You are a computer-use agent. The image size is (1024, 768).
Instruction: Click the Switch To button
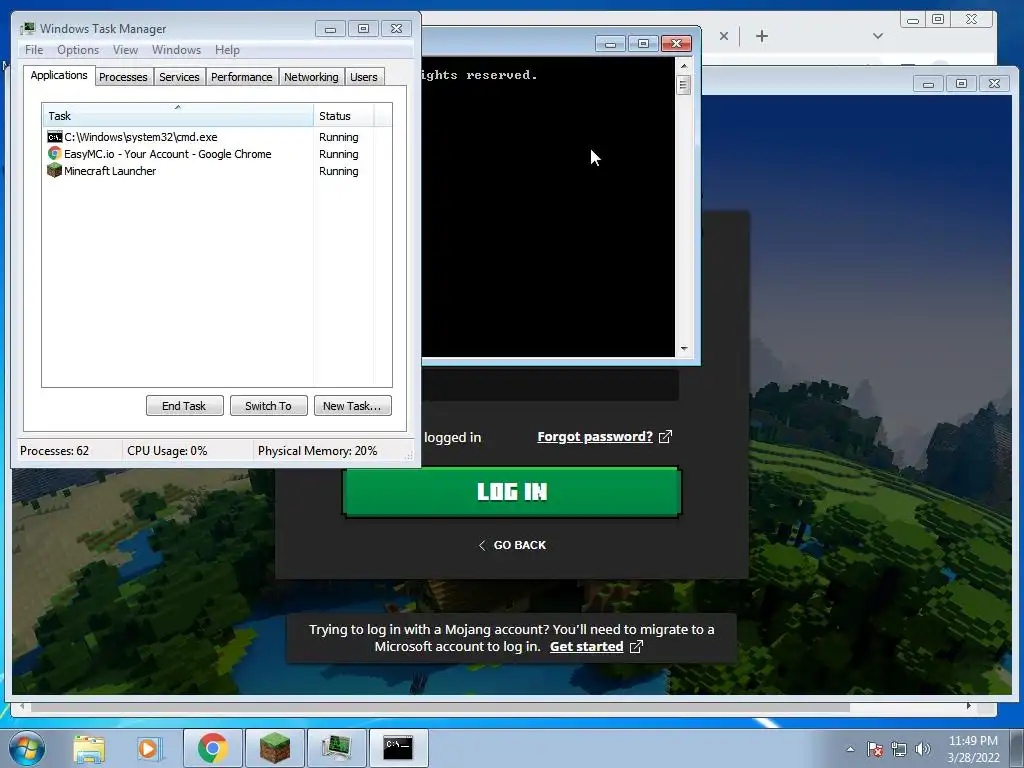[268, 406]
